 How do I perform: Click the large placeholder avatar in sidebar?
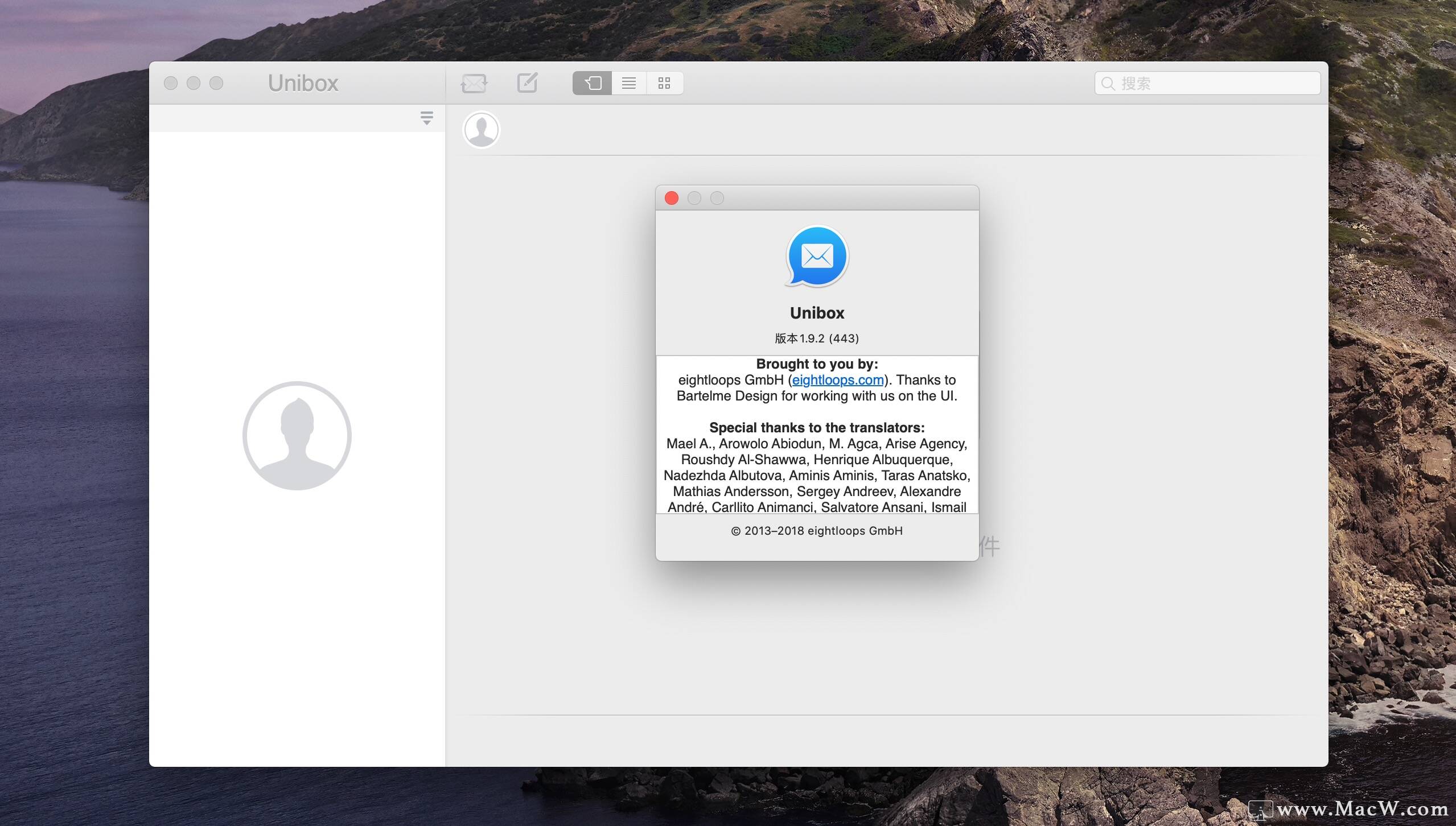pos(297,436)
